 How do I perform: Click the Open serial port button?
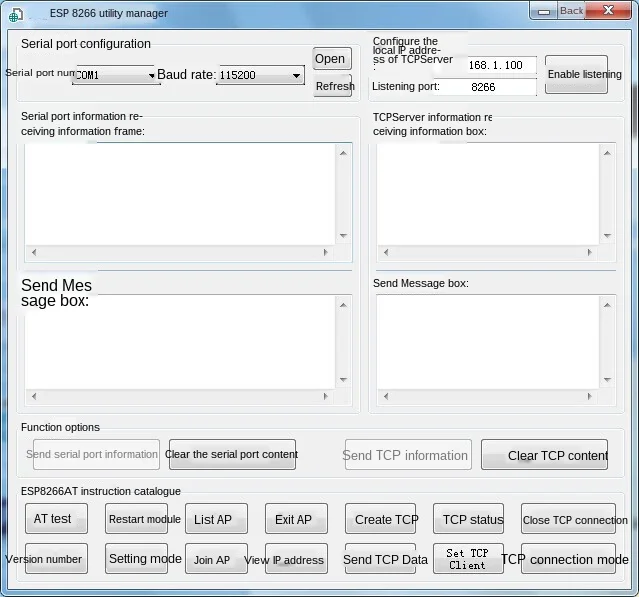click(x=332, y=59)
